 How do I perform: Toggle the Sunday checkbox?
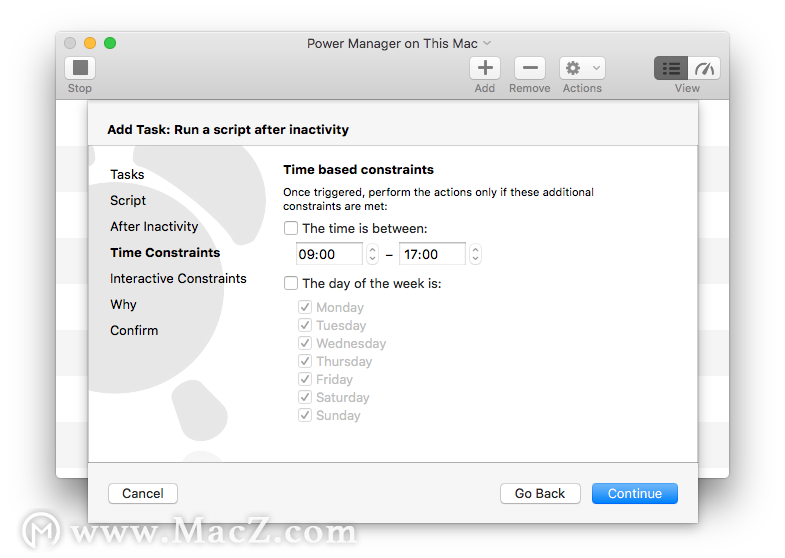[305, 415]
